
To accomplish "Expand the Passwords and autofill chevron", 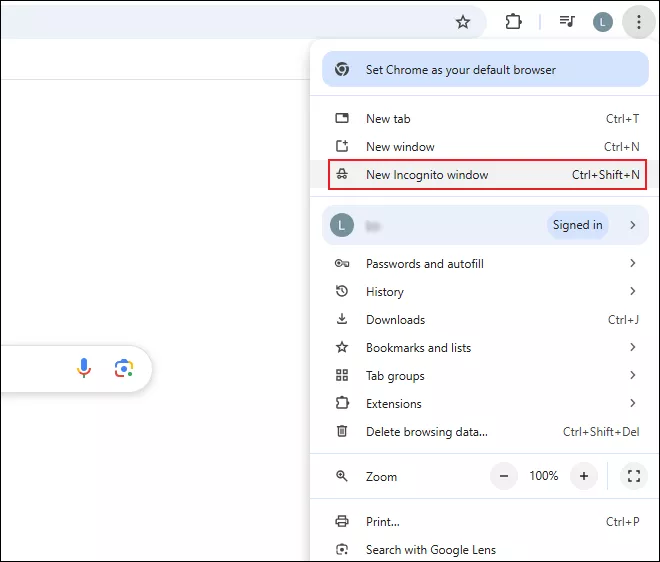I will coord(633,264).
